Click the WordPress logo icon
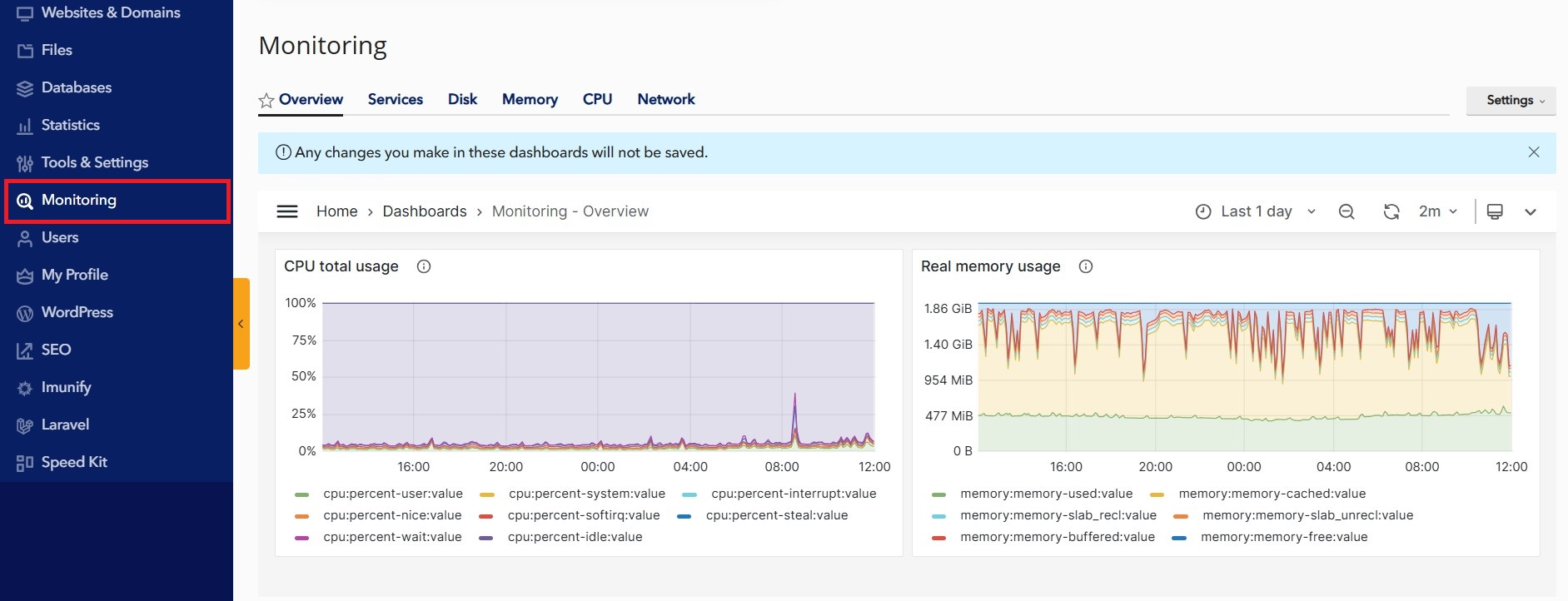The height and width of the screenshot is (601, 1568). (x=25, y=313)
